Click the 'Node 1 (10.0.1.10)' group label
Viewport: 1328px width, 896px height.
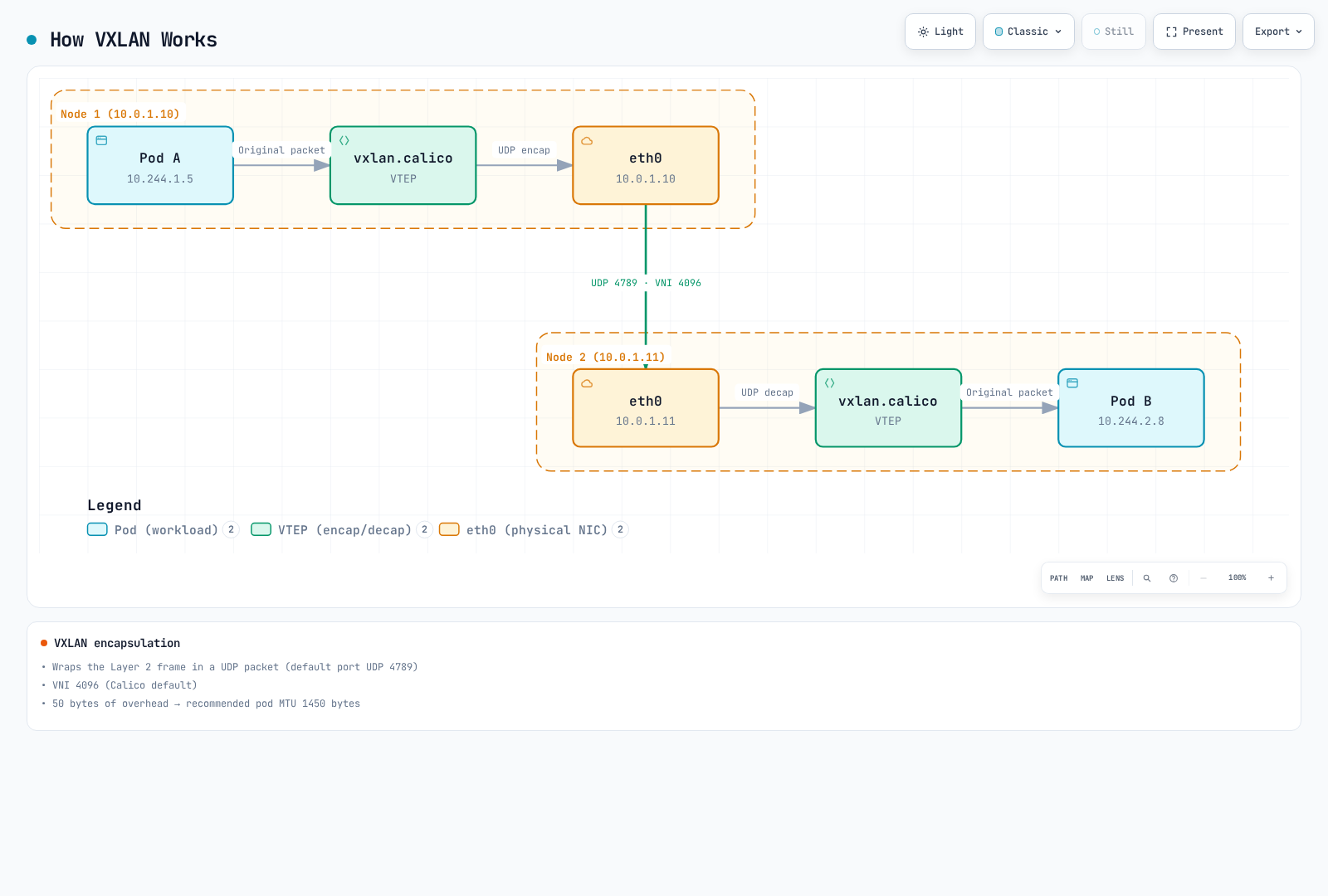point(120,114)
